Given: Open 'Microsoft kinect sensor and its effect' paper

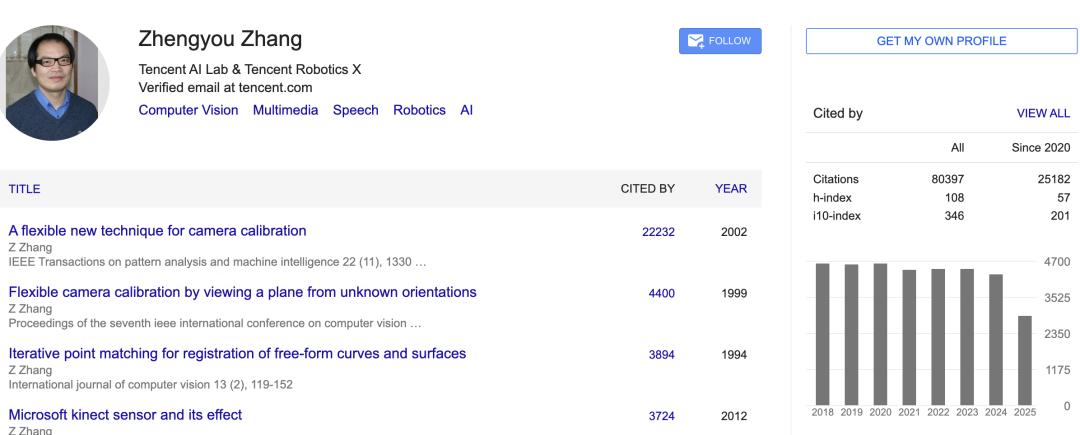Looking at the screenshot, I should click(x=125, y=414).
